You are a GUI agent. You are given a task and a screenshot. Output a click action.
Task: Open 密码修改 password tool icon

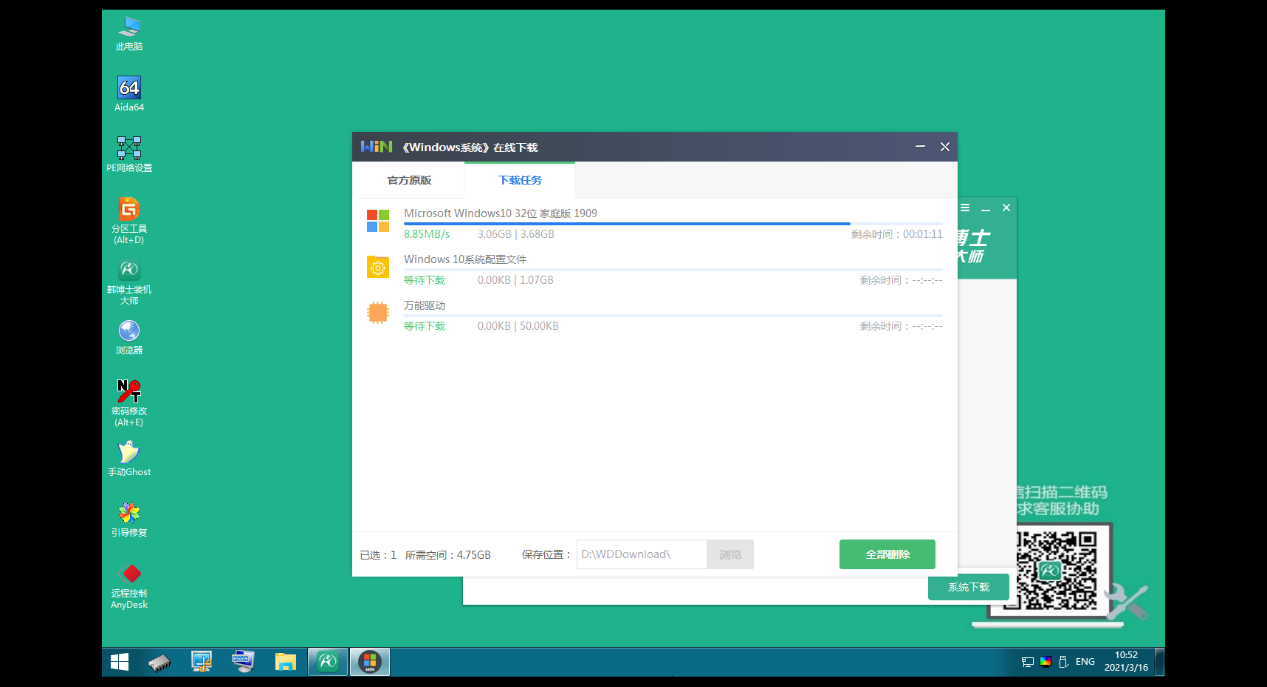129,392
